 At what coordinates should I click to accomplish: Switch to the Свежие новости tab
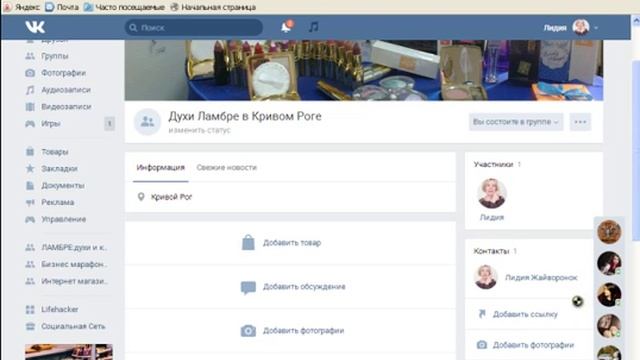pyautogui.click(x=227, y=167)
